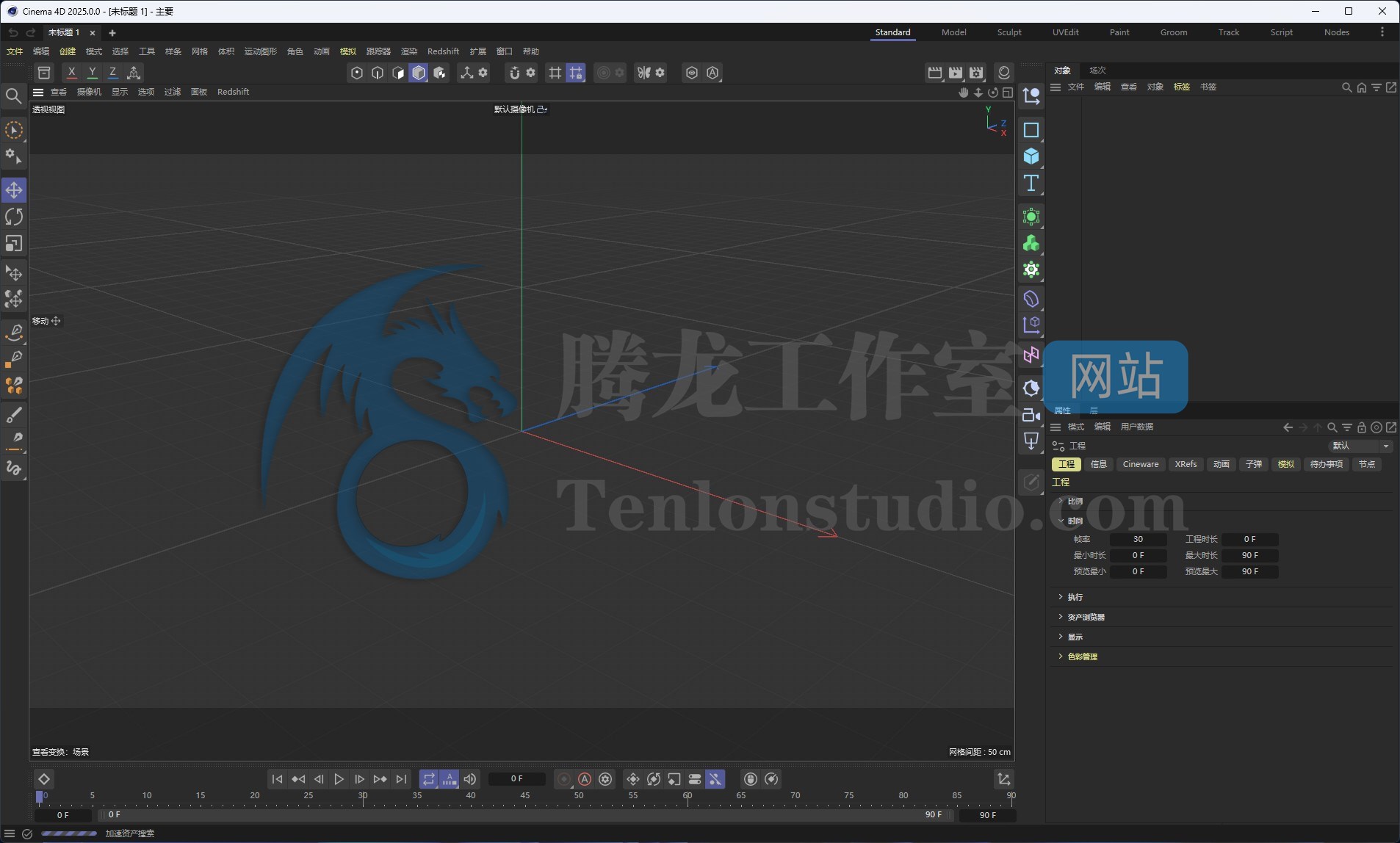Open the 模拟 menu

click(x=347, y=51)
